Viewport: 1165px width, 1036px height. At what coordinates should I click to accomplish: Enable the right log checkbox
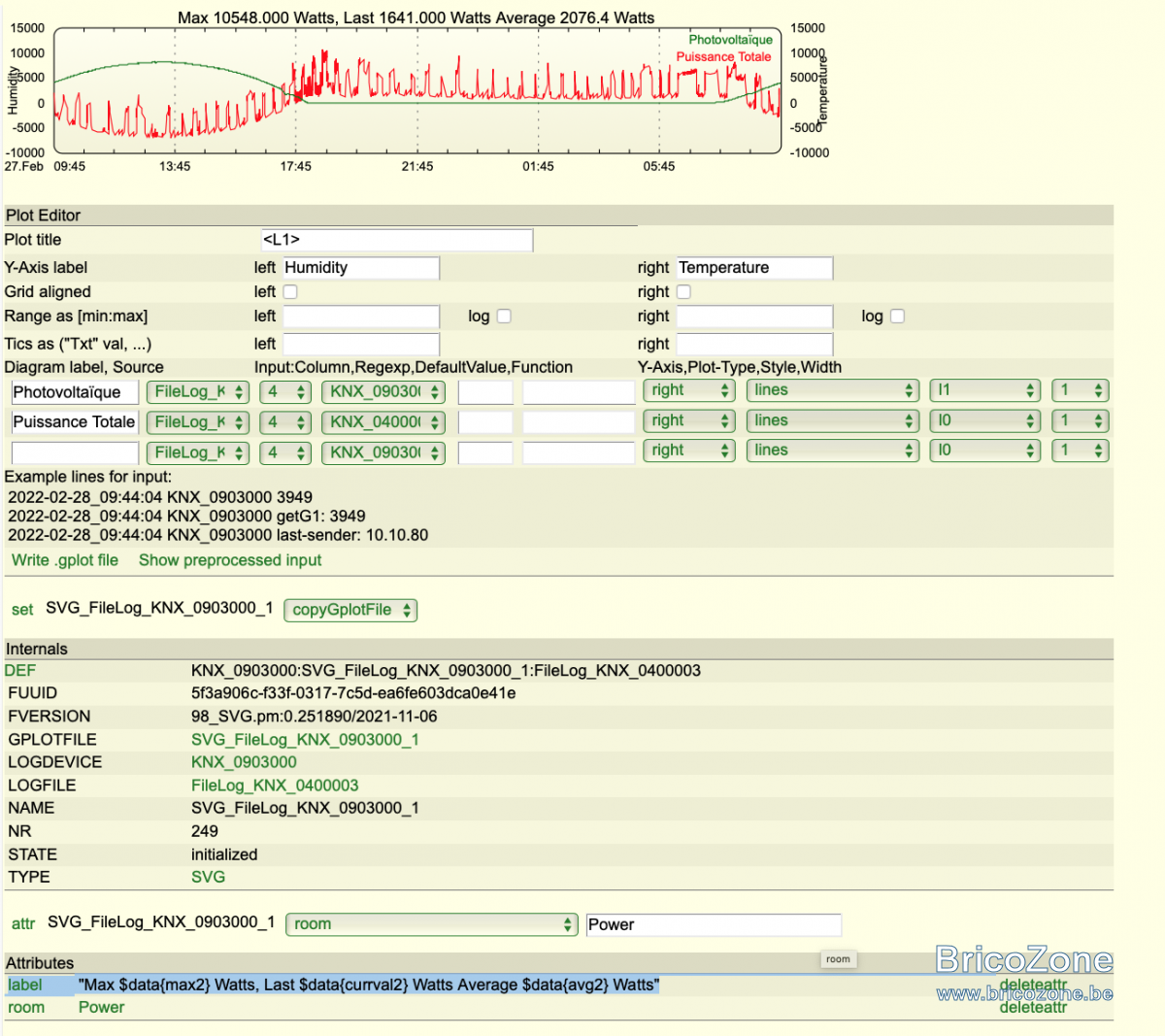(x=897, y=316)
